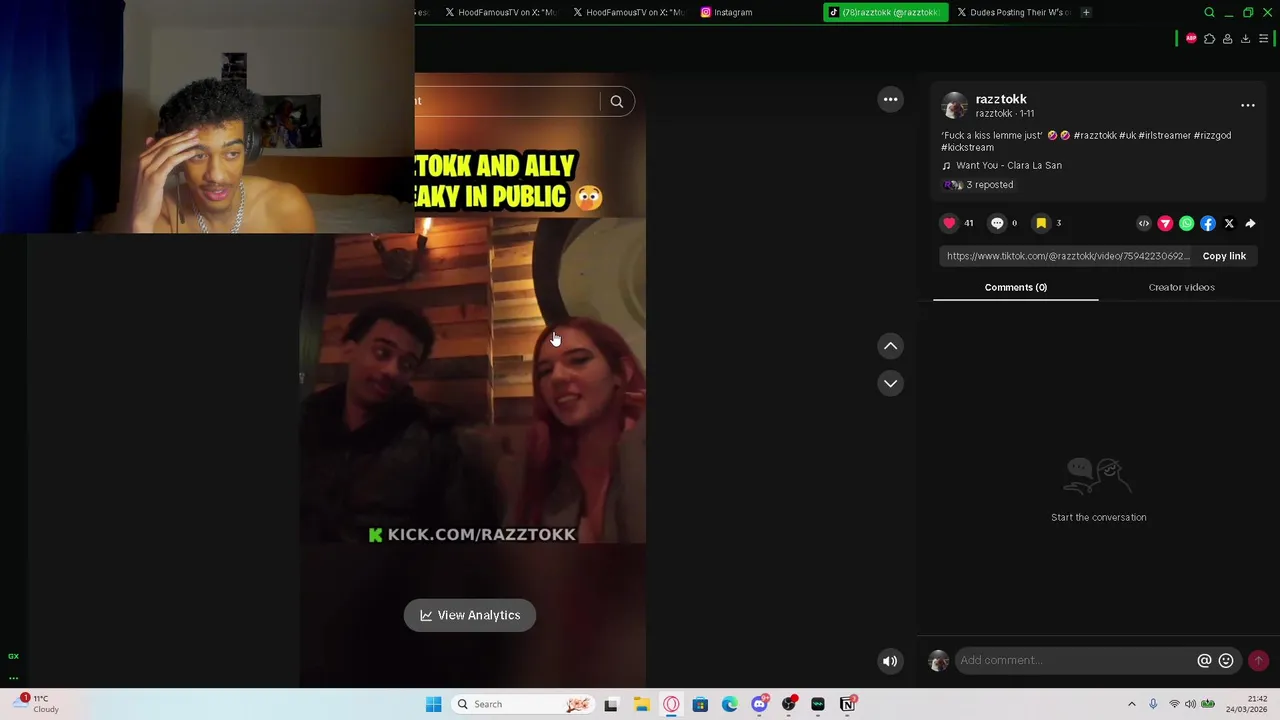View the 3 reposted users

click(x=978, y=185)
